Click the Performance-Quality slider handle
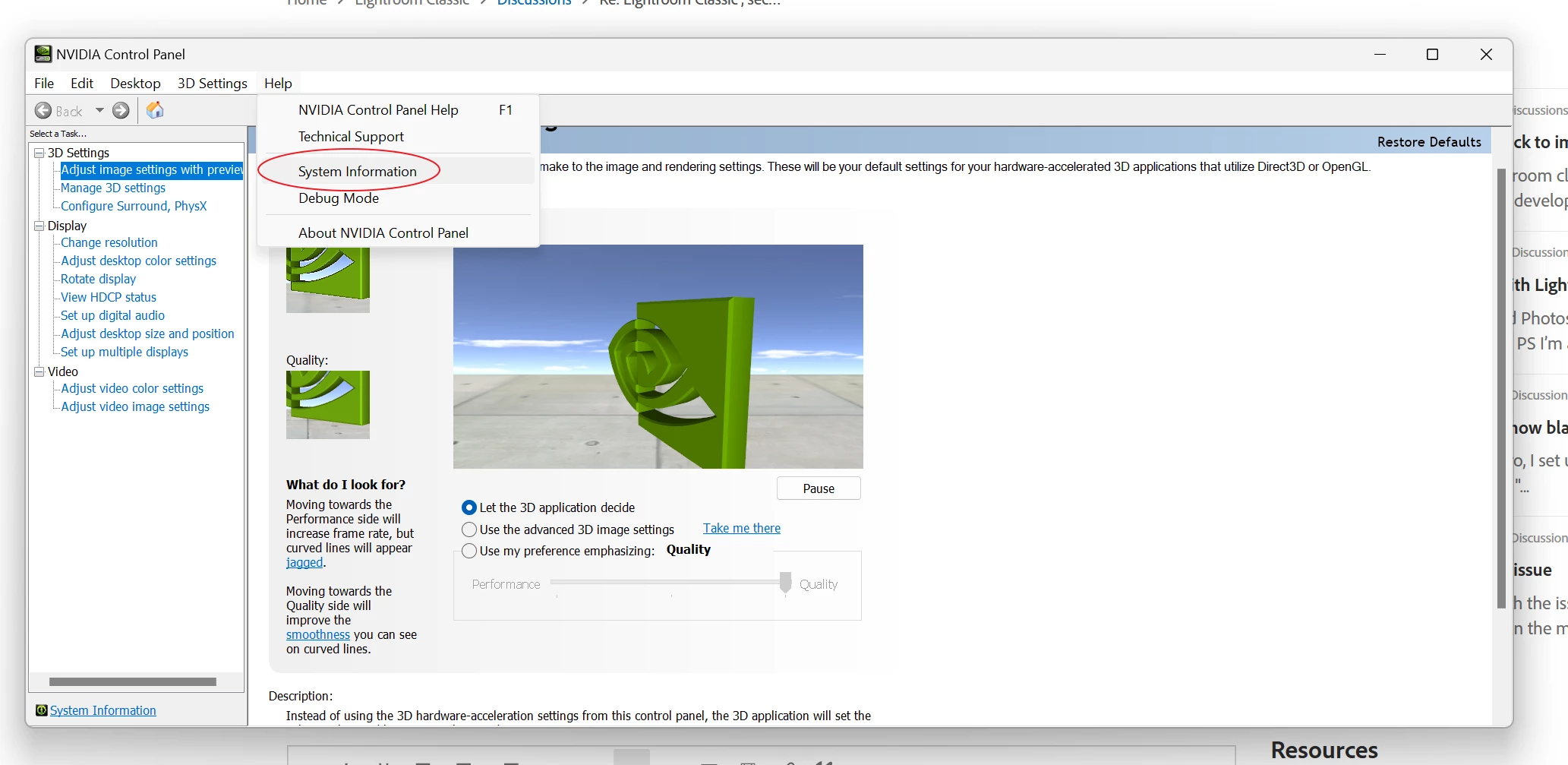This screenshot has width=1568, height=765. (785, 583)
